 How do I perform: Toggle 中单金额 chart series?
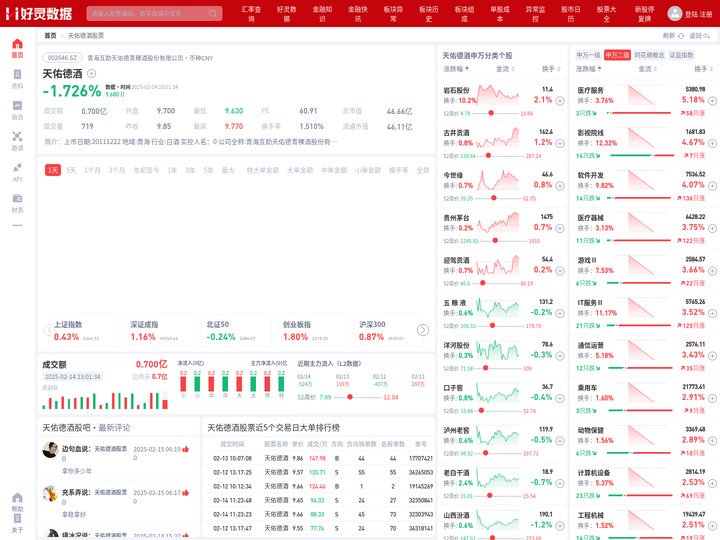click(x=334, y=170)
